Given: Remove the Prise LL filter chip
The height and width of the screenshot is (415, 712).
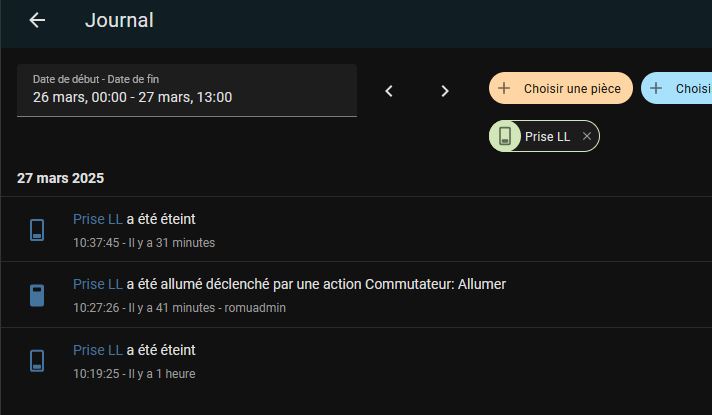Looking at the screenshot, I should point(587,136).
